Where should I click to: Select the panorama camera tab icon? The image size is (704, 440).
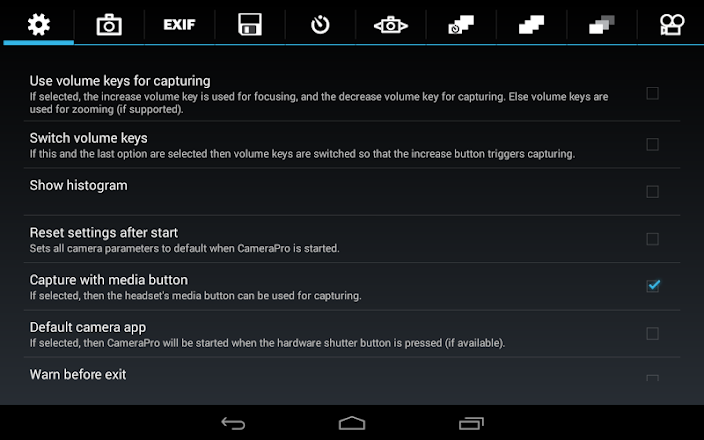[x=391, y=25]
